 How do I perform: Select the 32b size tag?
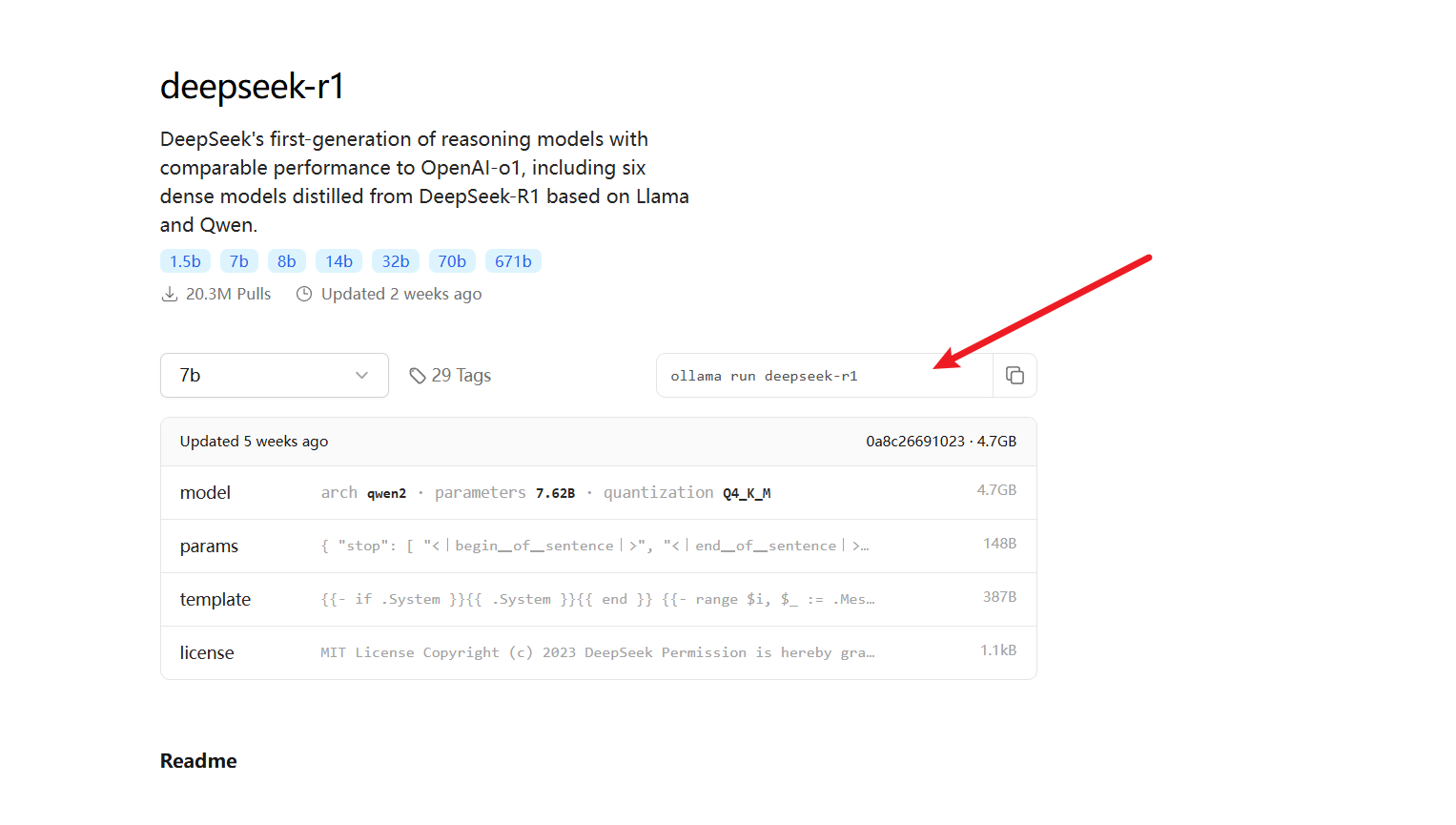pyautogui.click(x=396, y=261)
